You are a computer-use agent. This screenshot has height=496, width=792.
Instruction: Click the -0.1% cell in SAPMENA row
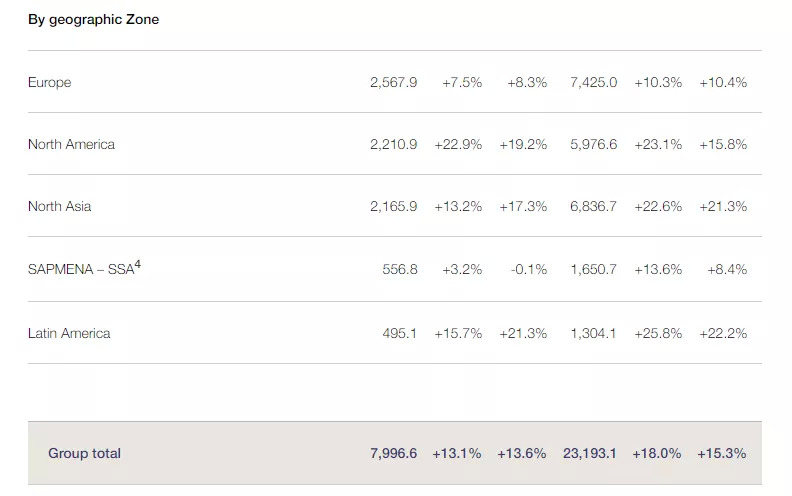click(528, 270)
